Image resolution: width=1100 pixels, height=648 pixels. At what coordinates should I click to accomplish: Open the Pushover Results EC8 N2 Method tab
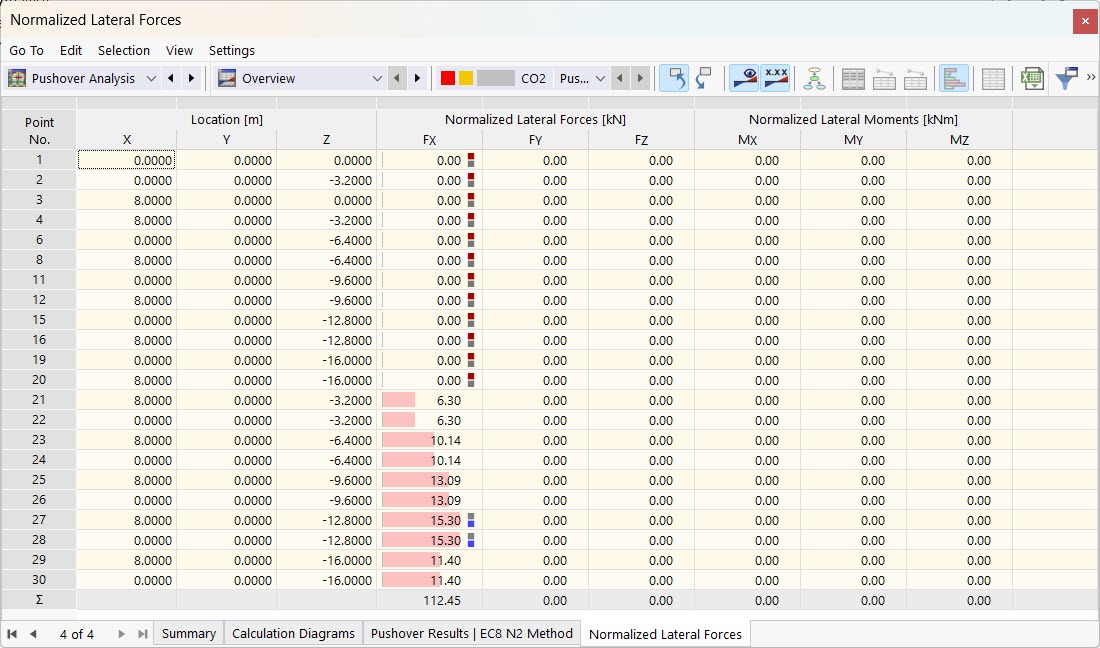472,633
